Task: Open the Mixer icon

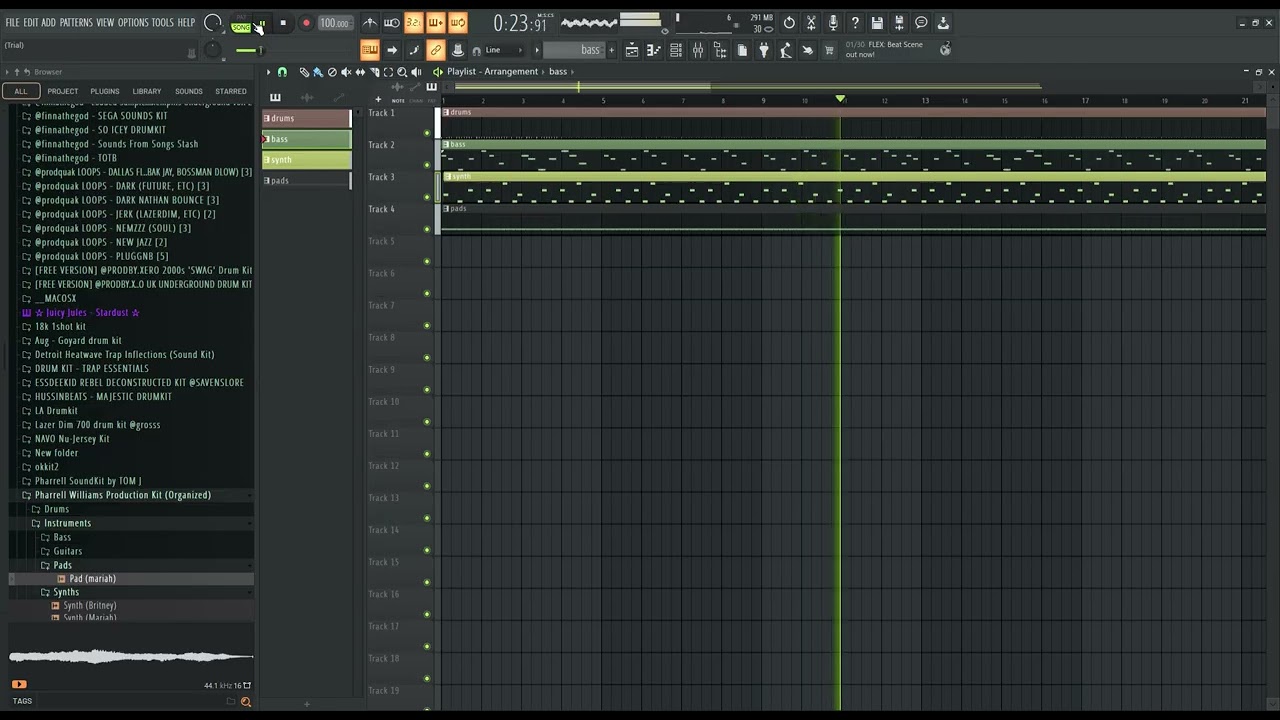Action: click(698, 50)
